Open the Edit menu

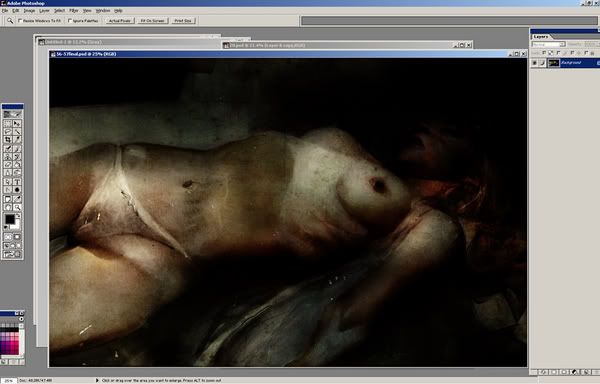click(16, 11)
